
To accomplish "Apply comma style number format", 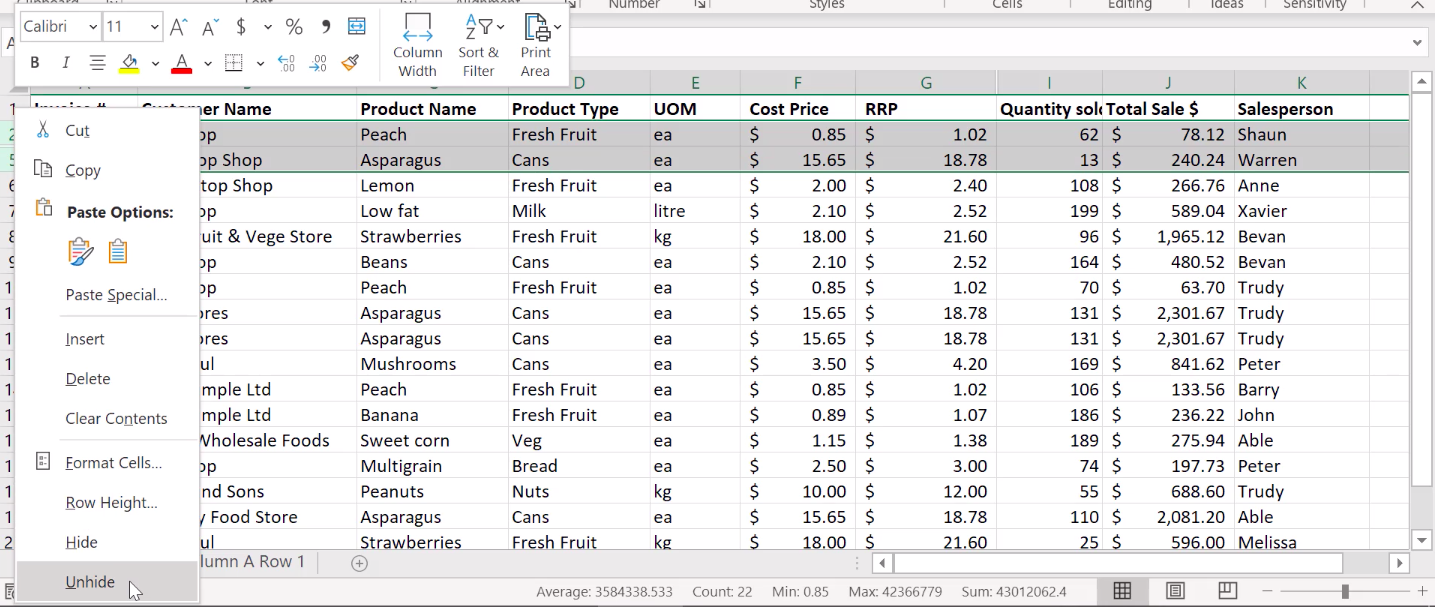I will tap(325, 27).
